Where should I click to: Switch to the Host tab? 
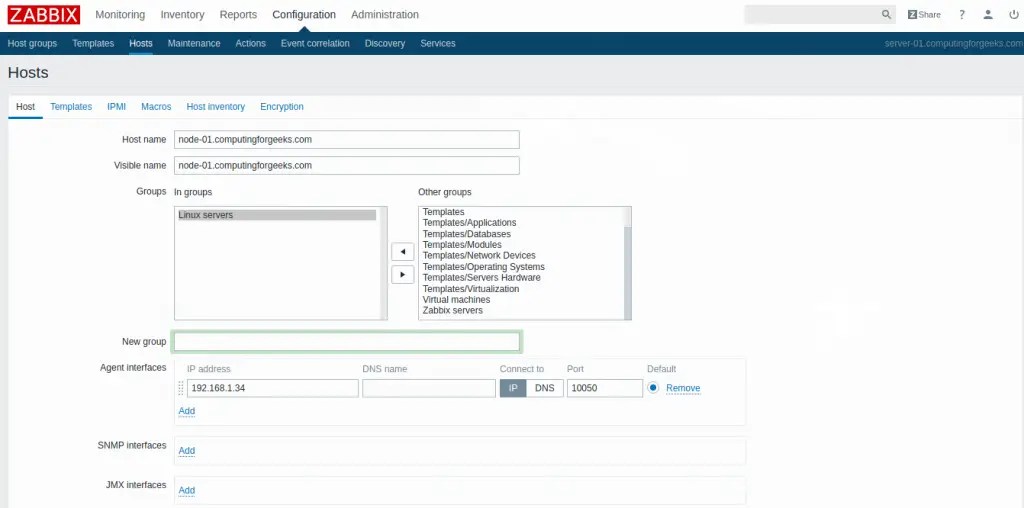tap(25, 106)
